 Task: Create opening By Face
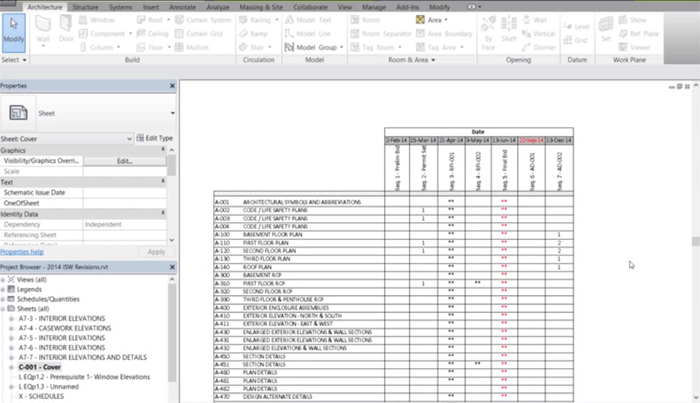488,33
